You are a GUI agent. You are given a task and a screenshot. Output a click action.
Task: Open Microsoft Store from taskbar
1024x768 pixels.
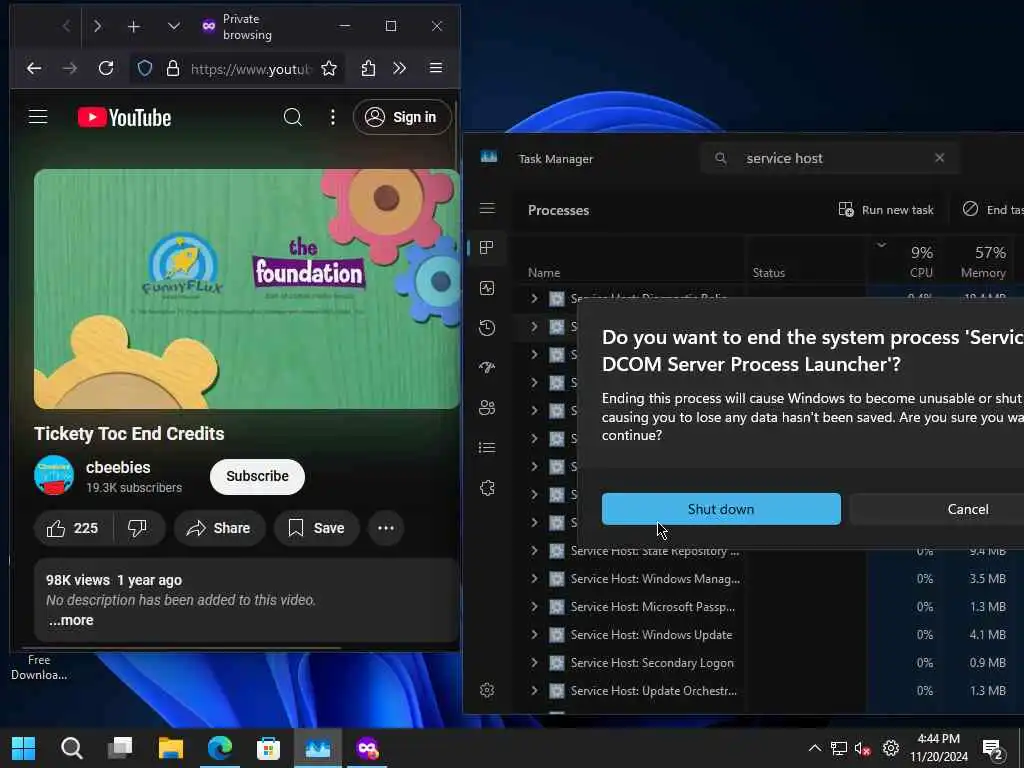click(x=268, y=748)
